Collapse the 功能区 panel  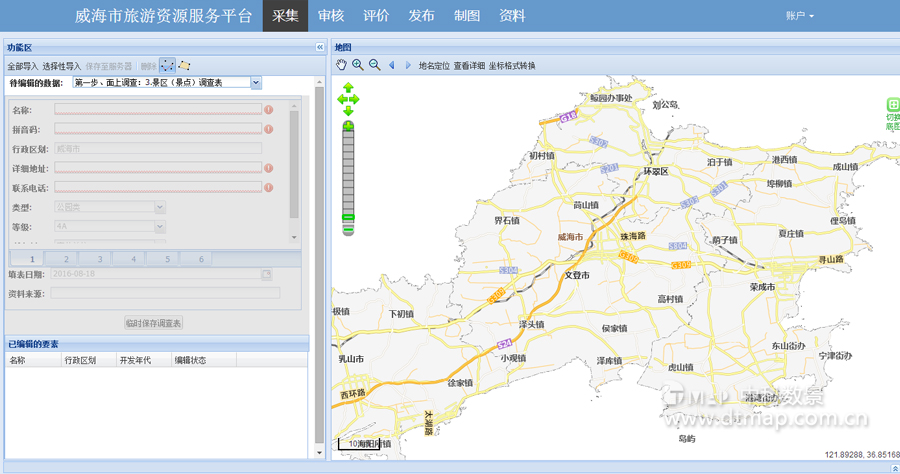point(320,47)
